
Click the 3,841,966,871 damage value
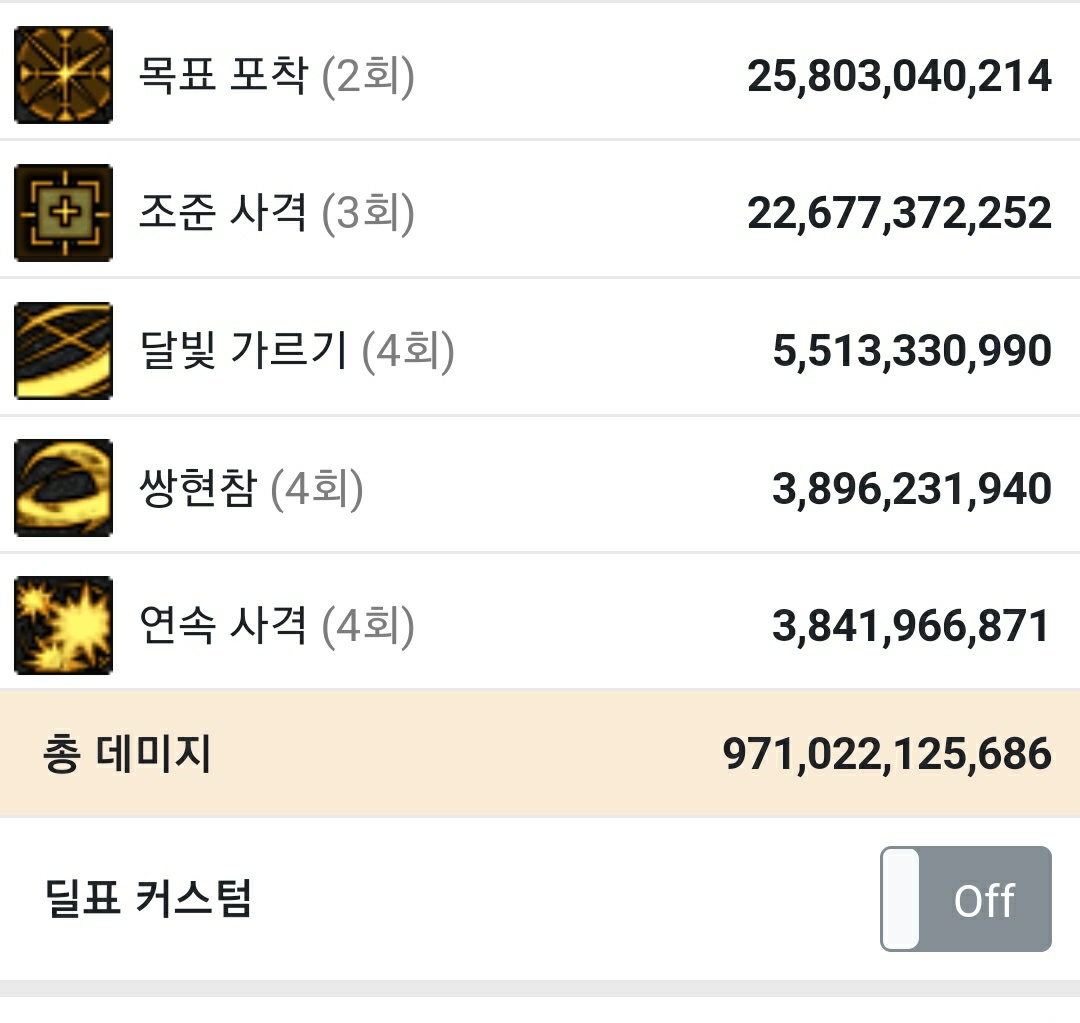coord(912,626)
